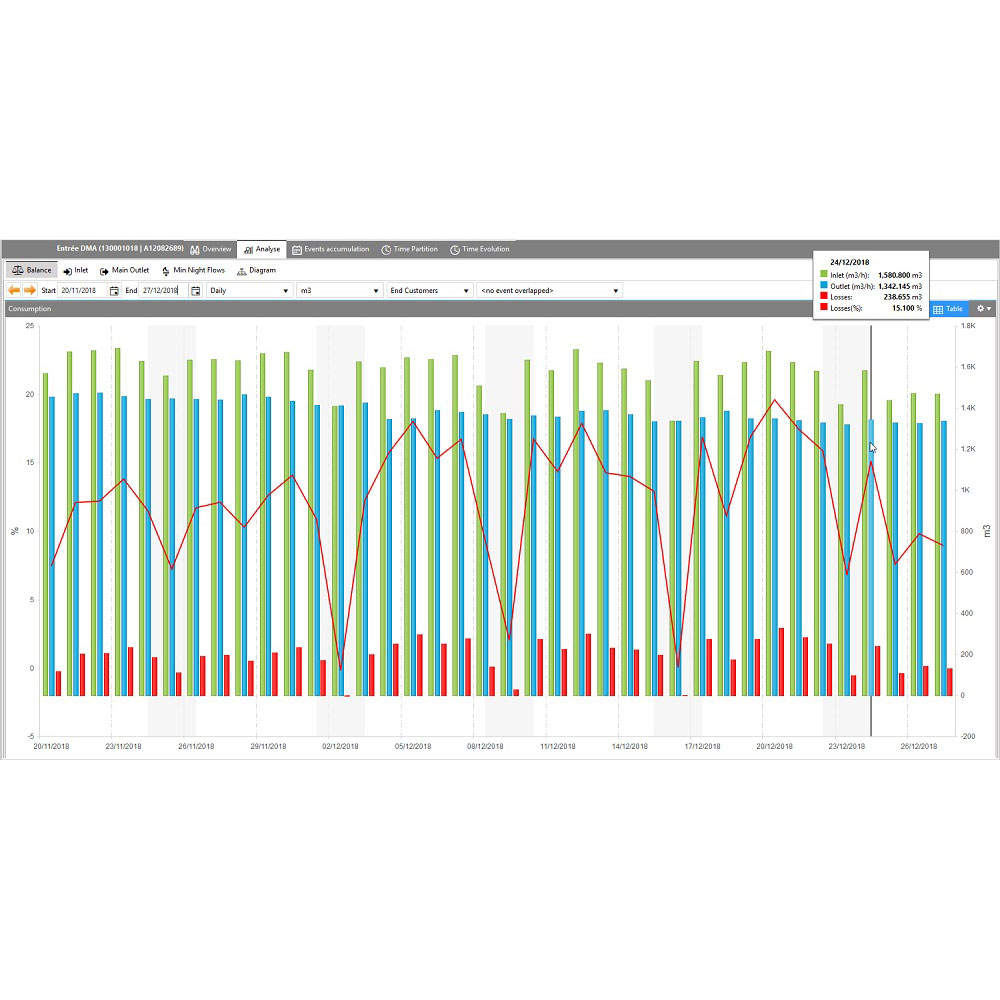Switch to the Events accumulation tab
1000x1000 pixels.
click(332, 250)
